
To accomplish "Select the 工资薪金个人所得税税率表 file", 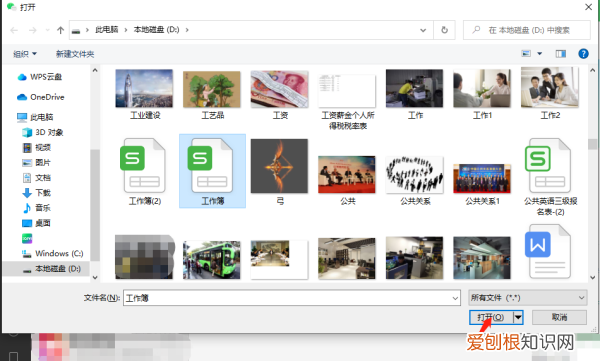I will pos(347,91).
